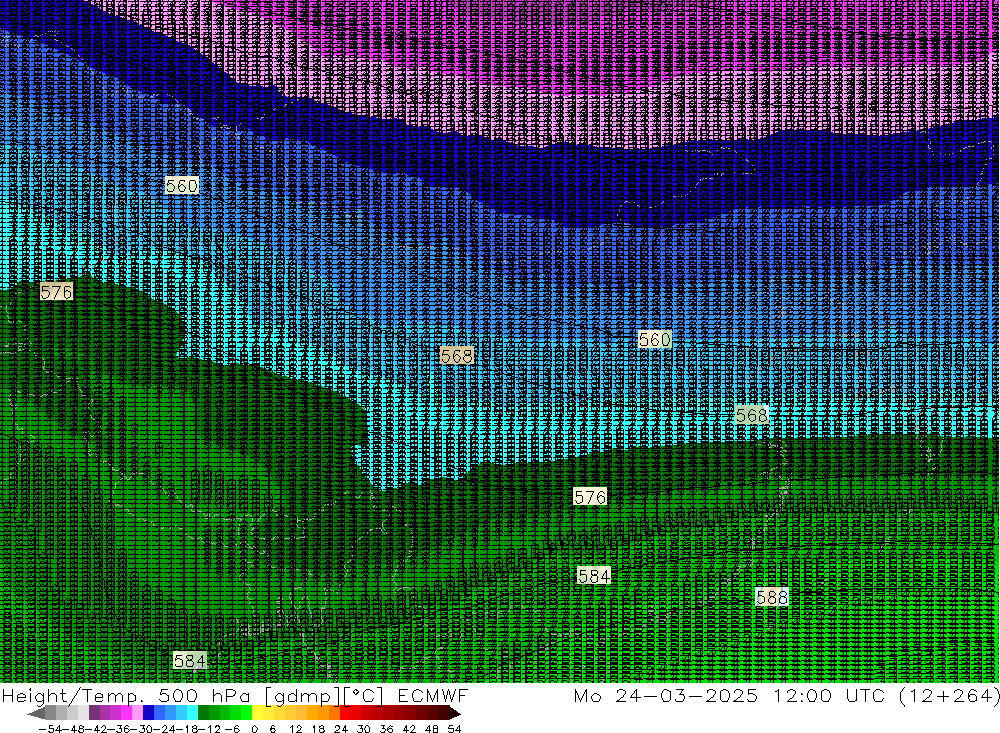This screenshot has width=1000, height=733.
Task: Click the legend value 24
Action: coord(341,729)
